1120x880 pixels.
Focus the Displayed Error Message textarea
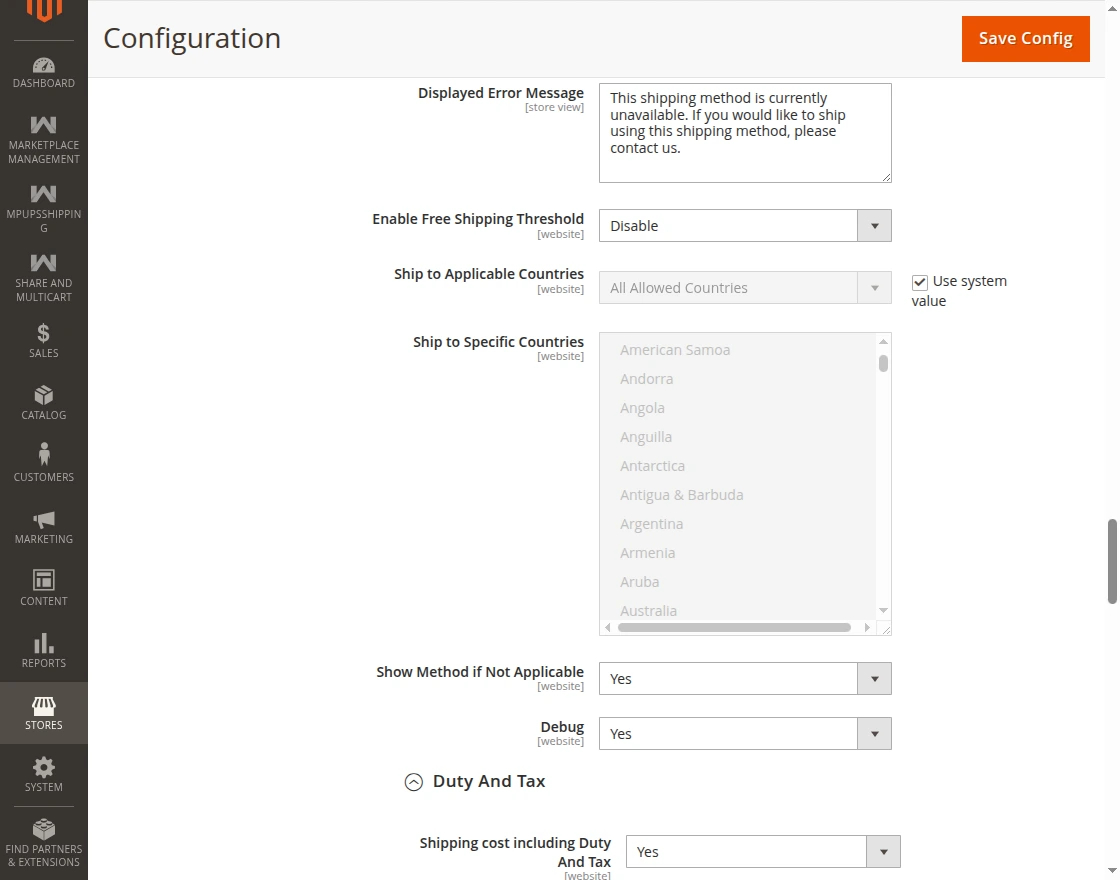pyautogui.click(x=745, y=133)
